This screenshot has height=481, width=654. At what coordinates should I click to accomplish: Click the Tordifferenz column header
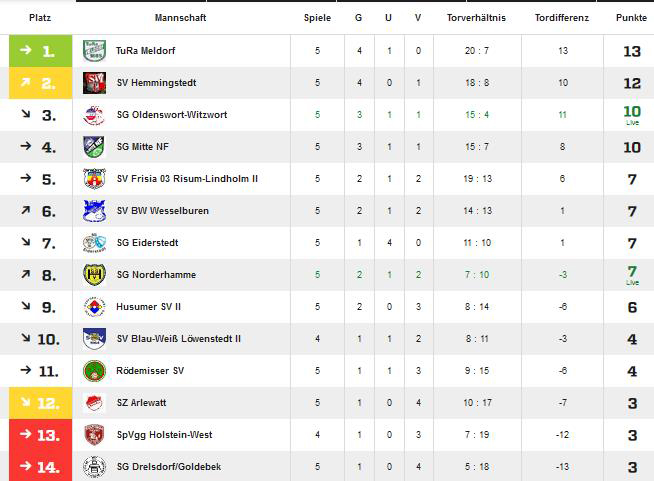click(x=562, y=18)
